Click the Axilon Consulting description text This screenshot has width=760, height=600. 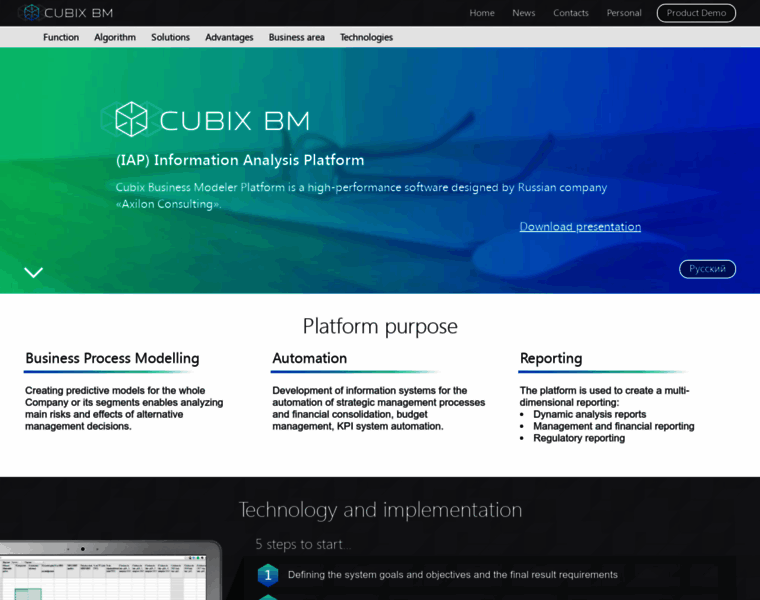point(361,195)
